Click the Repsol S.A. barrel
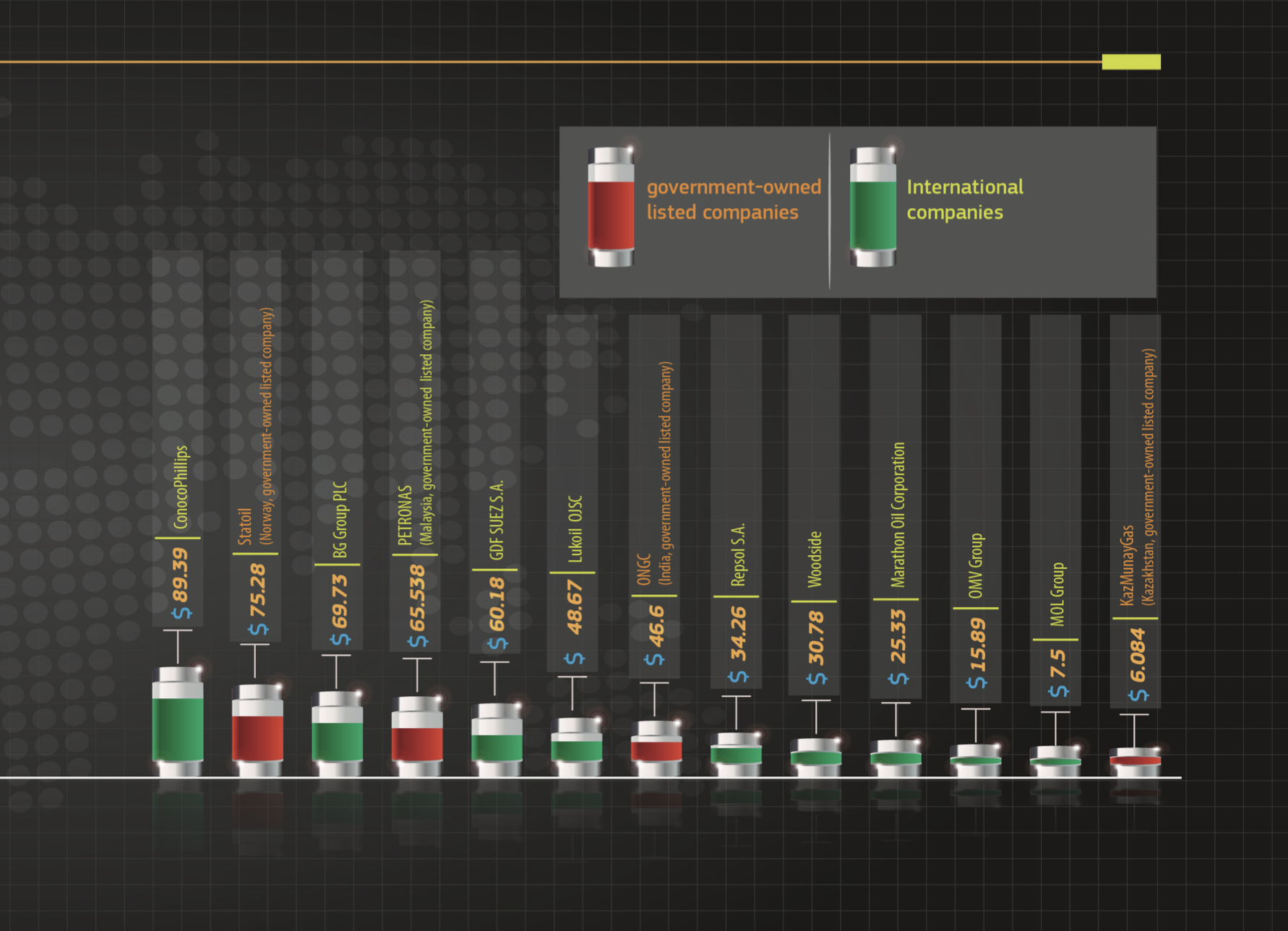This screenshot has width=1288, height=931. [736, 755]
